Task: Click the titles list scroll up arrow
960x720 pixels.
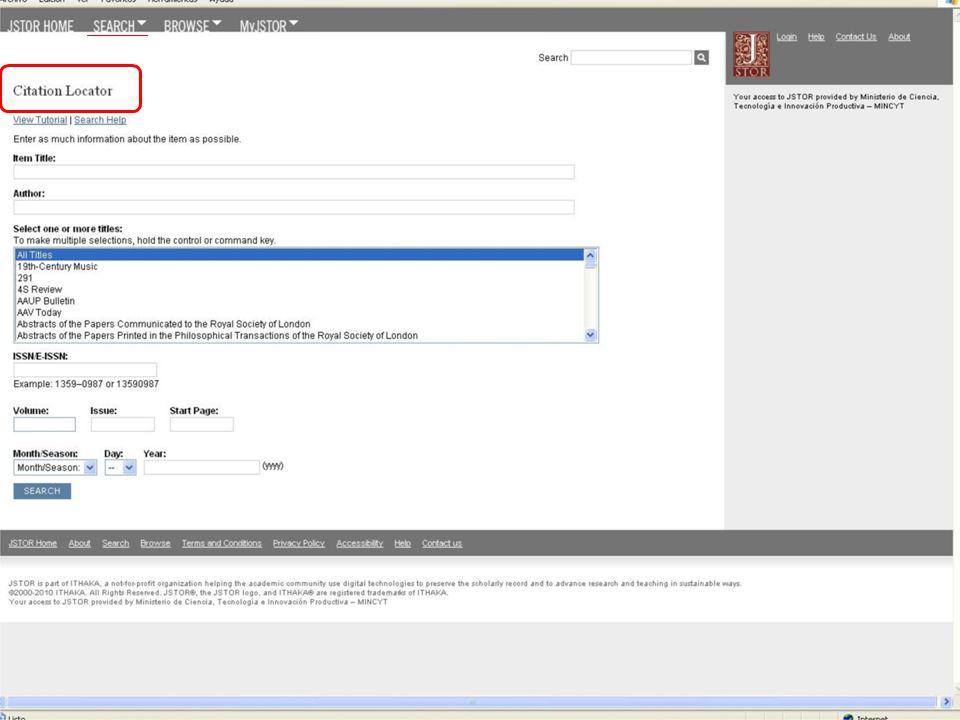Action: (590, 255)
